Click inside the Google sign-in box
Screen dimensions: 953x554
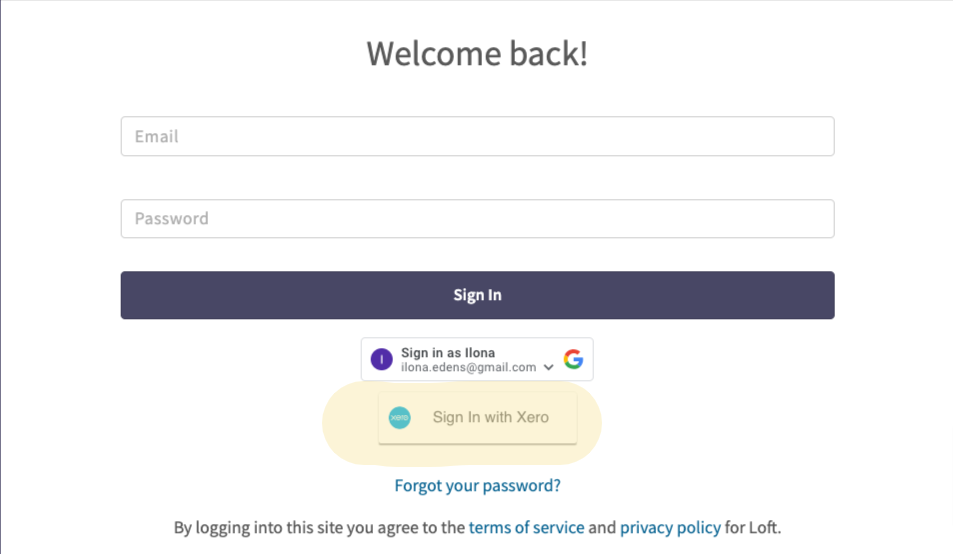(x=477, y=359)
